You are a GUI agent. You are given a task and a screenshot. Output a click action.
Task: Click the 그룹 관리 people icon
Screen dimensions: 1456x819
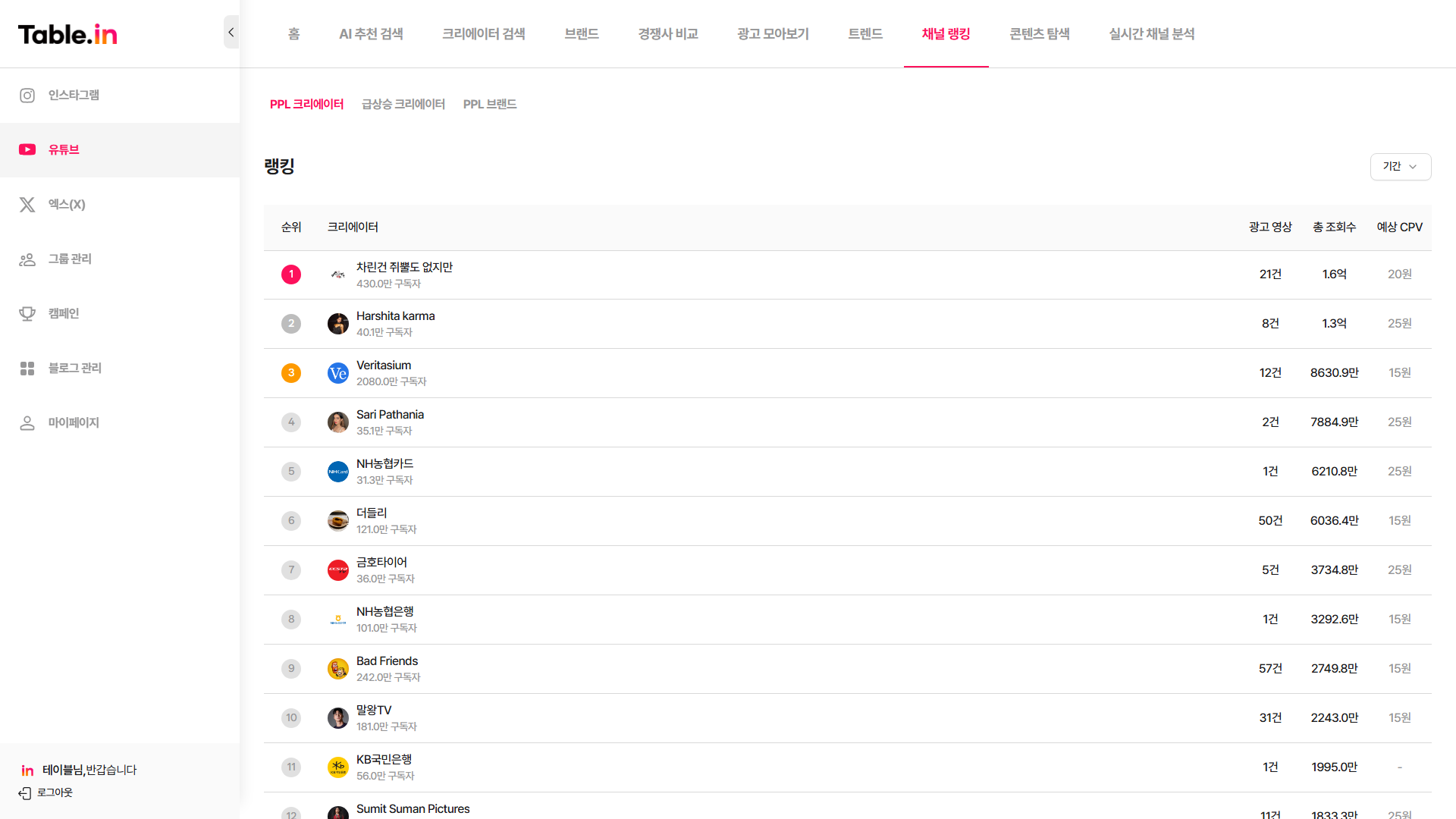click(x=27, y=259)
